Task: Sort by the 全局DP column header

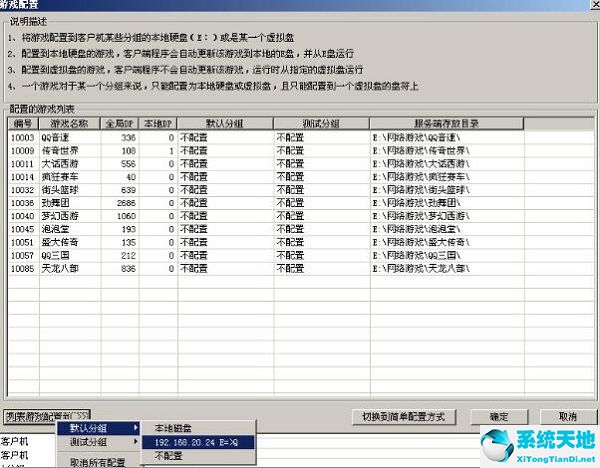Action: (120, 124)
